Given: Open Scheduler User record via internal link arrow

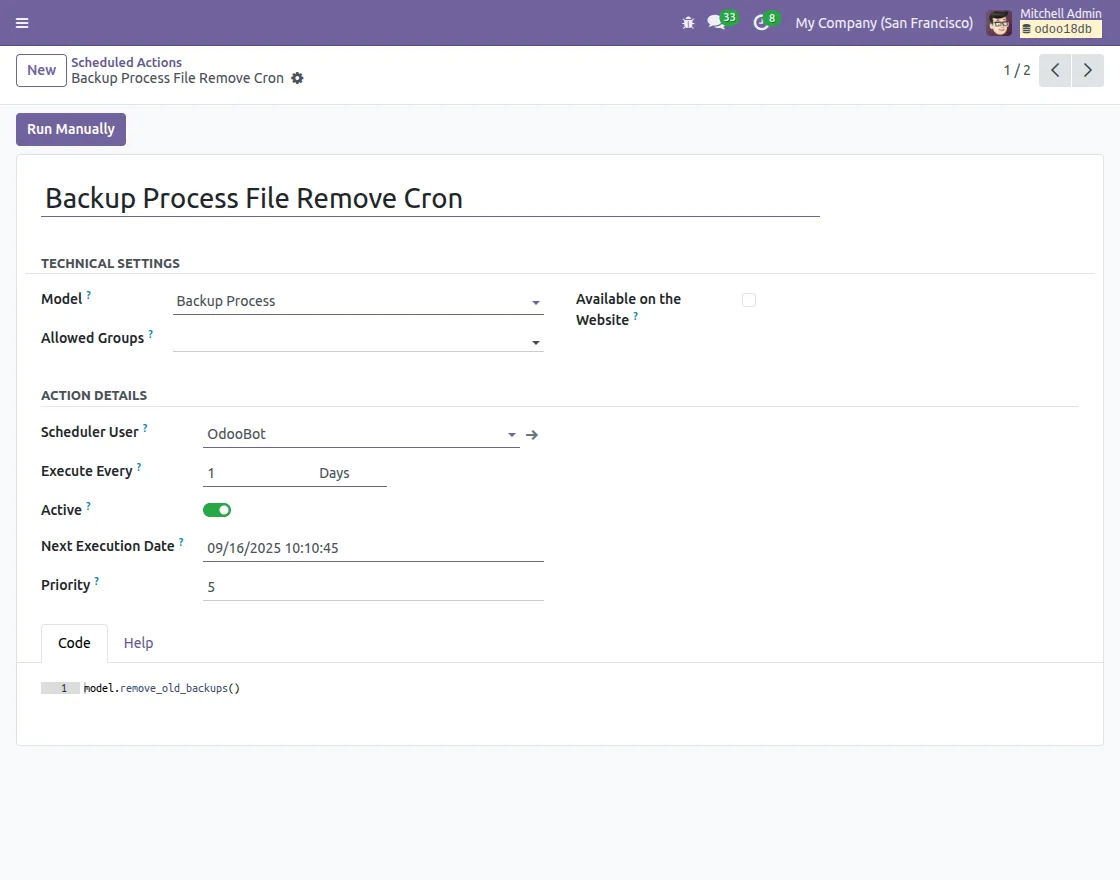Looking at the screenshot, I should 532,434.
